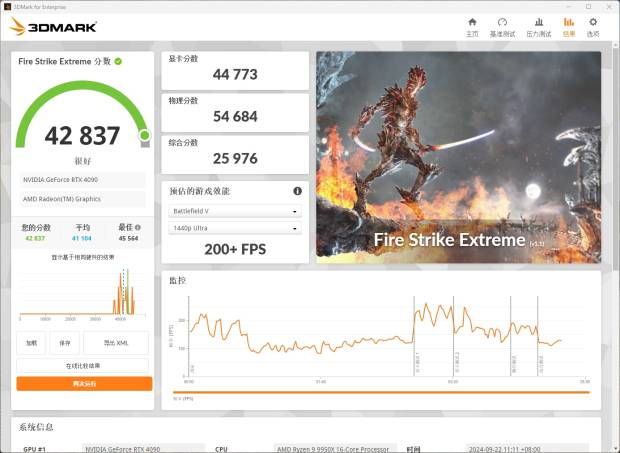Click the main score 42 837
The width and height of the screenshot is (620, 453).
[x=82, y=136]
